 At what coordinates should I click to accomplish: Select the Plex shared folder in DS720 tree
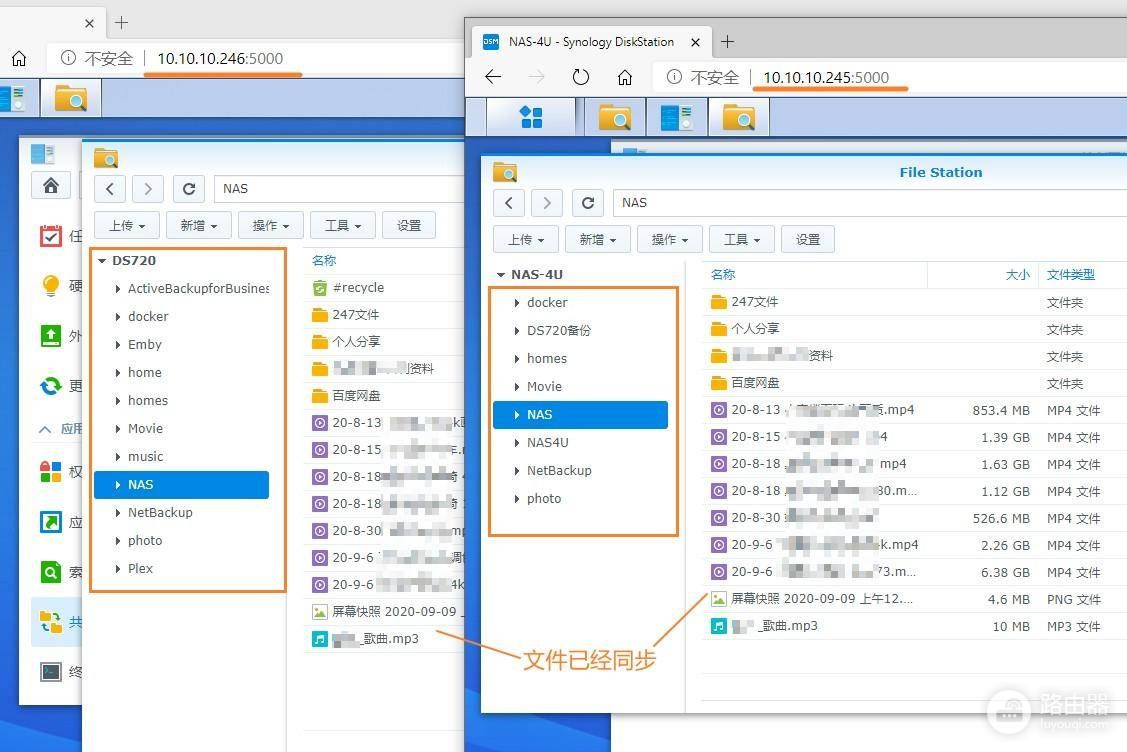pyautogui.click(x=140, y=568)
